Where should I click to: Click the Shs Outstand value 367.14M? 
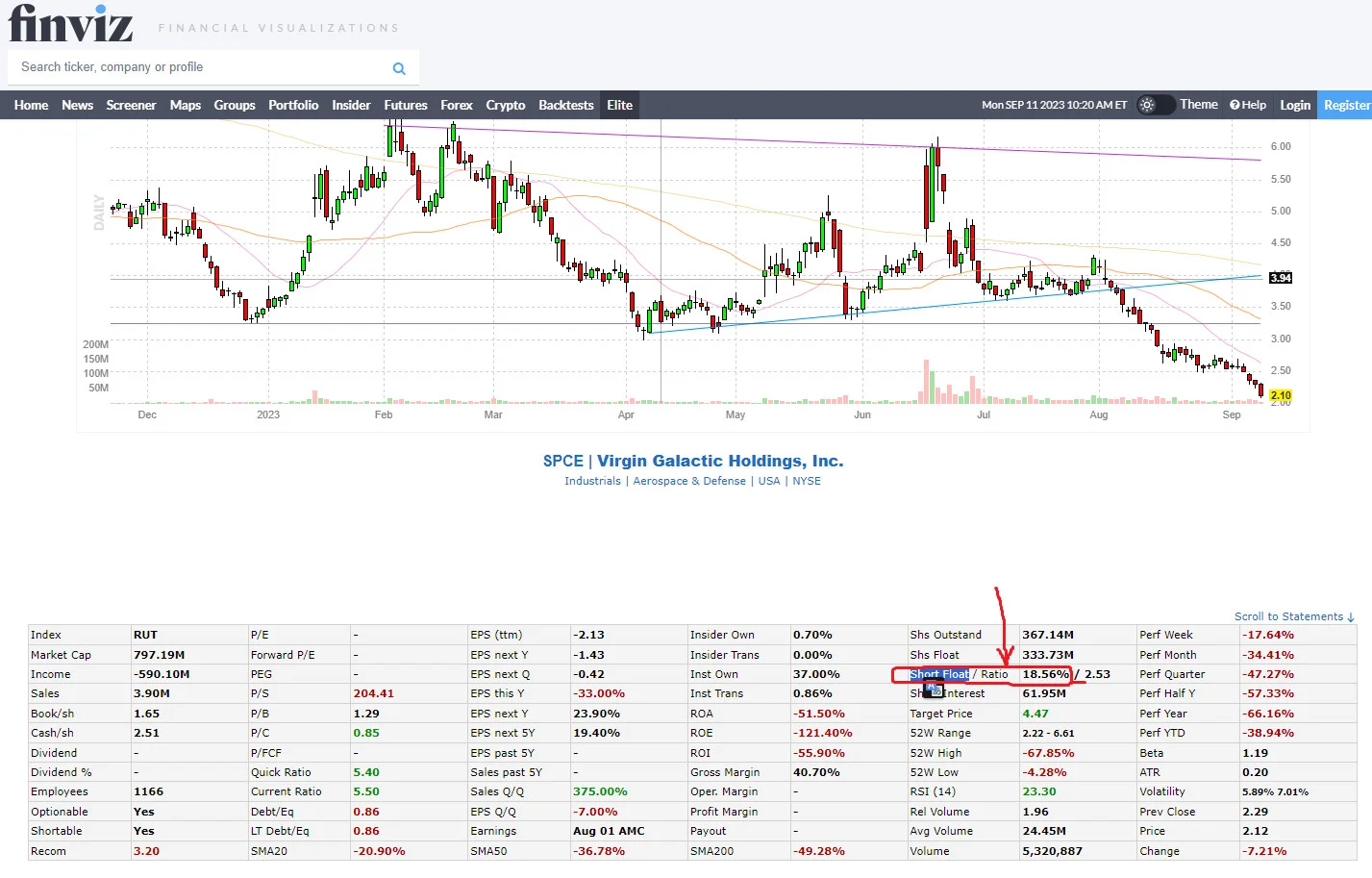[1048, 635]
